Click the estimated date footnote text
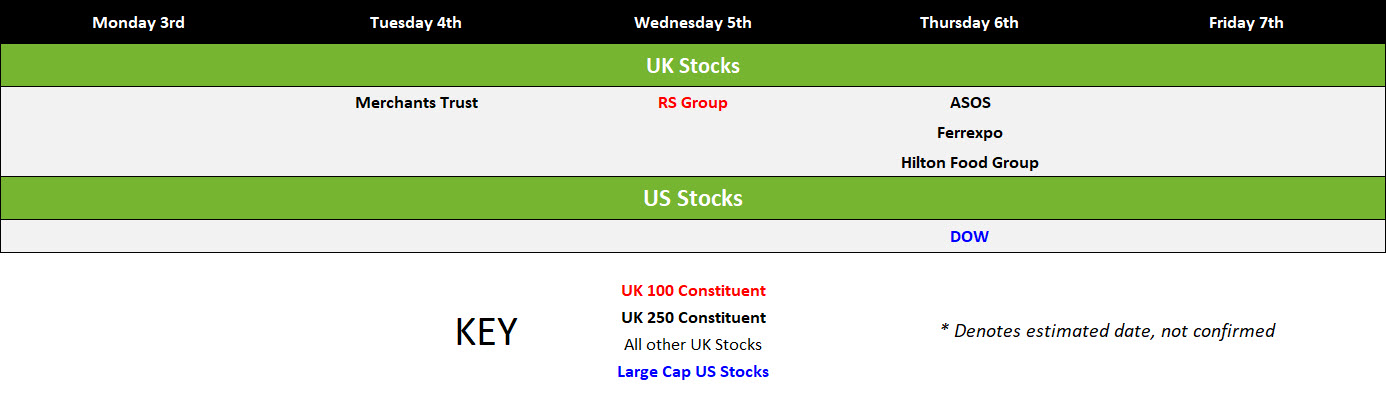 [x=1107, y=331]
